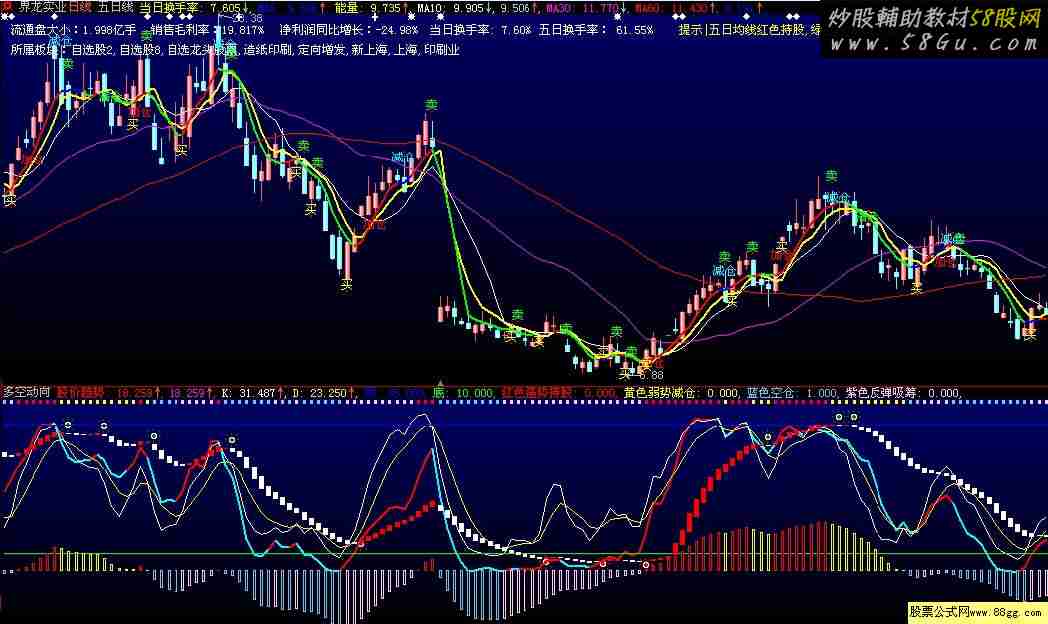
Task: Click the 印刷业 sector label
Action: tap(441, 49)
